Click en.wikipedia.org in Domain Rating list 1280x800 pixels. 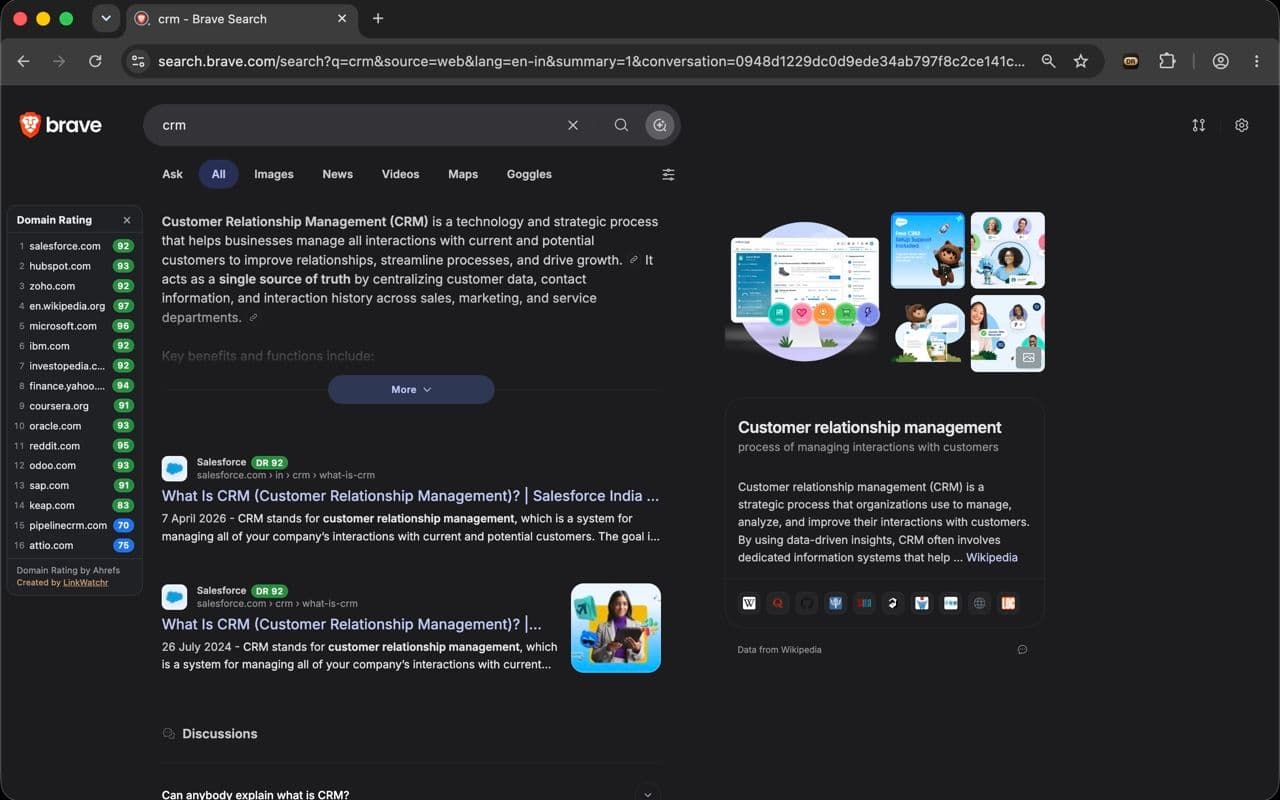click(x=67, y=306)
